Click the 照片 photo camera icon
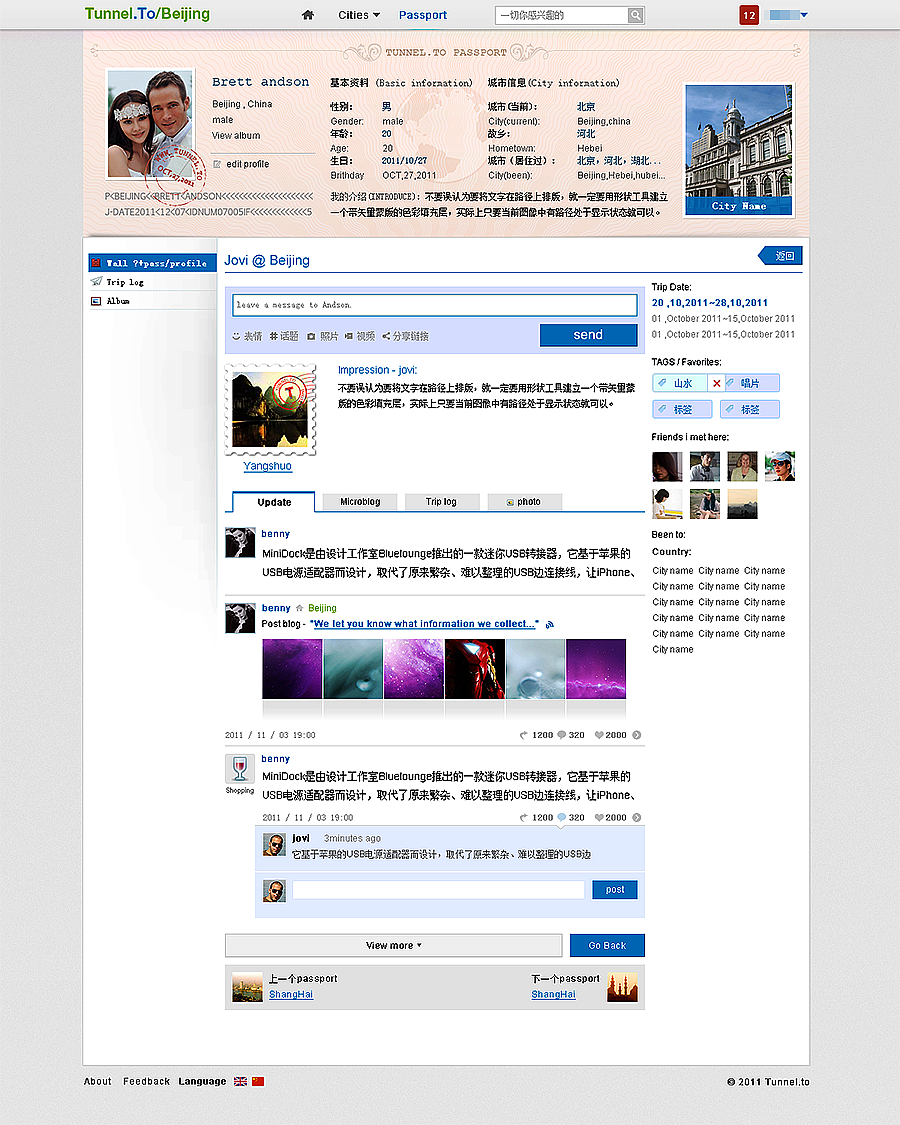Screen dimensions: 900x1125 311,336
